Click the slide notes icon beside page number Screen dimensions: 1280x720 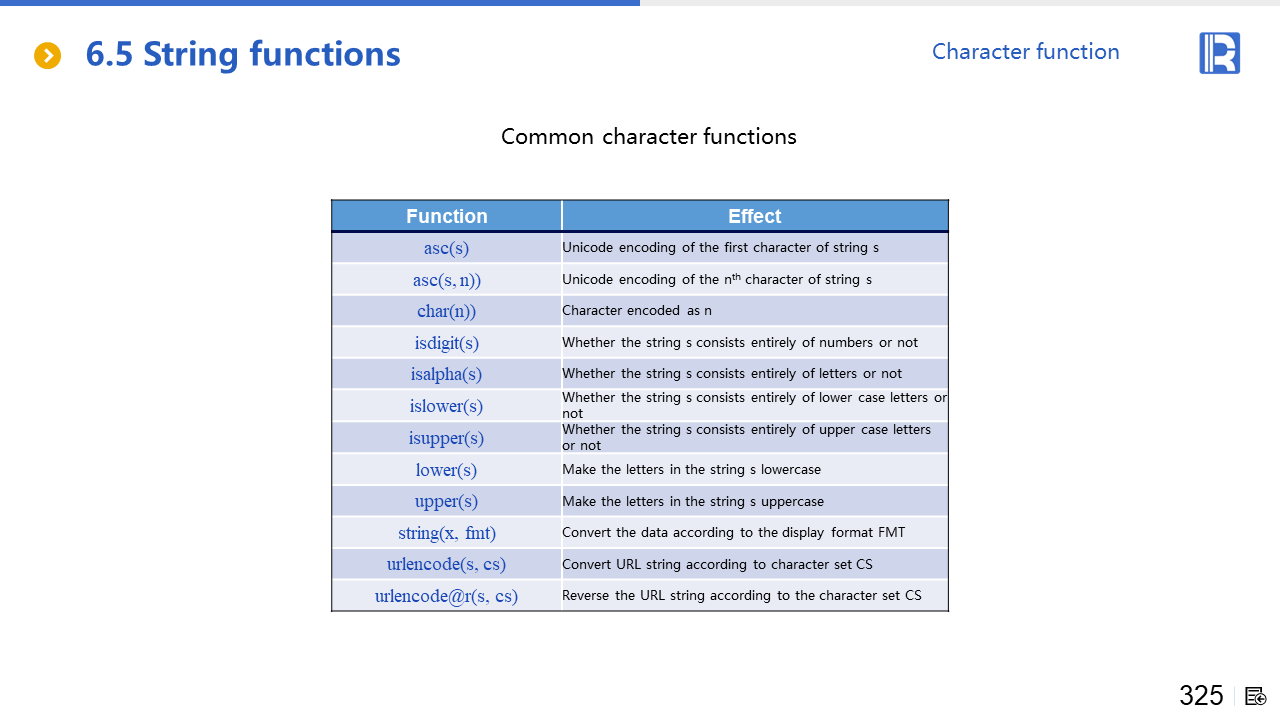tap(1256, 696)
